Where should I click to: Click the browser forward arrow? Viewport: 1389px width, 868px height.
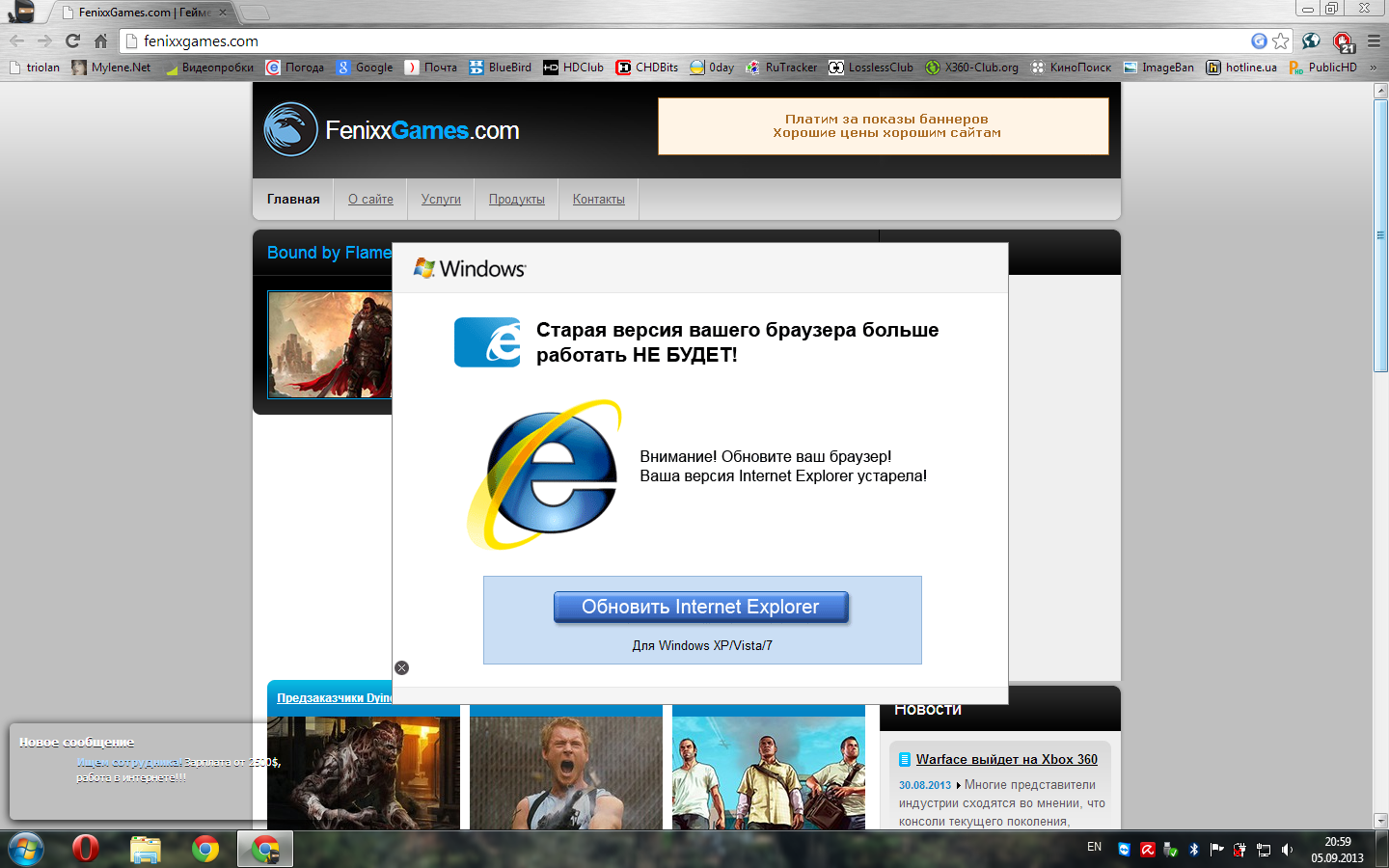click(44, 41)
